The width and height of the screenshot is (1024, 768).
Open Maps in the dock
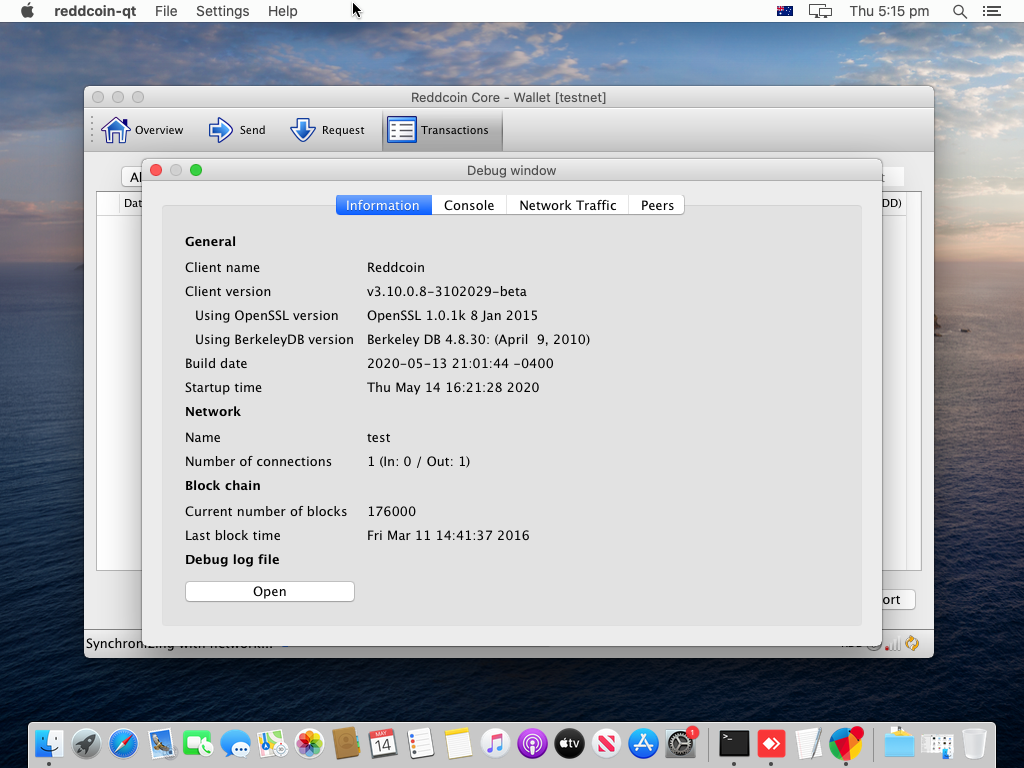tap(272, 744)
